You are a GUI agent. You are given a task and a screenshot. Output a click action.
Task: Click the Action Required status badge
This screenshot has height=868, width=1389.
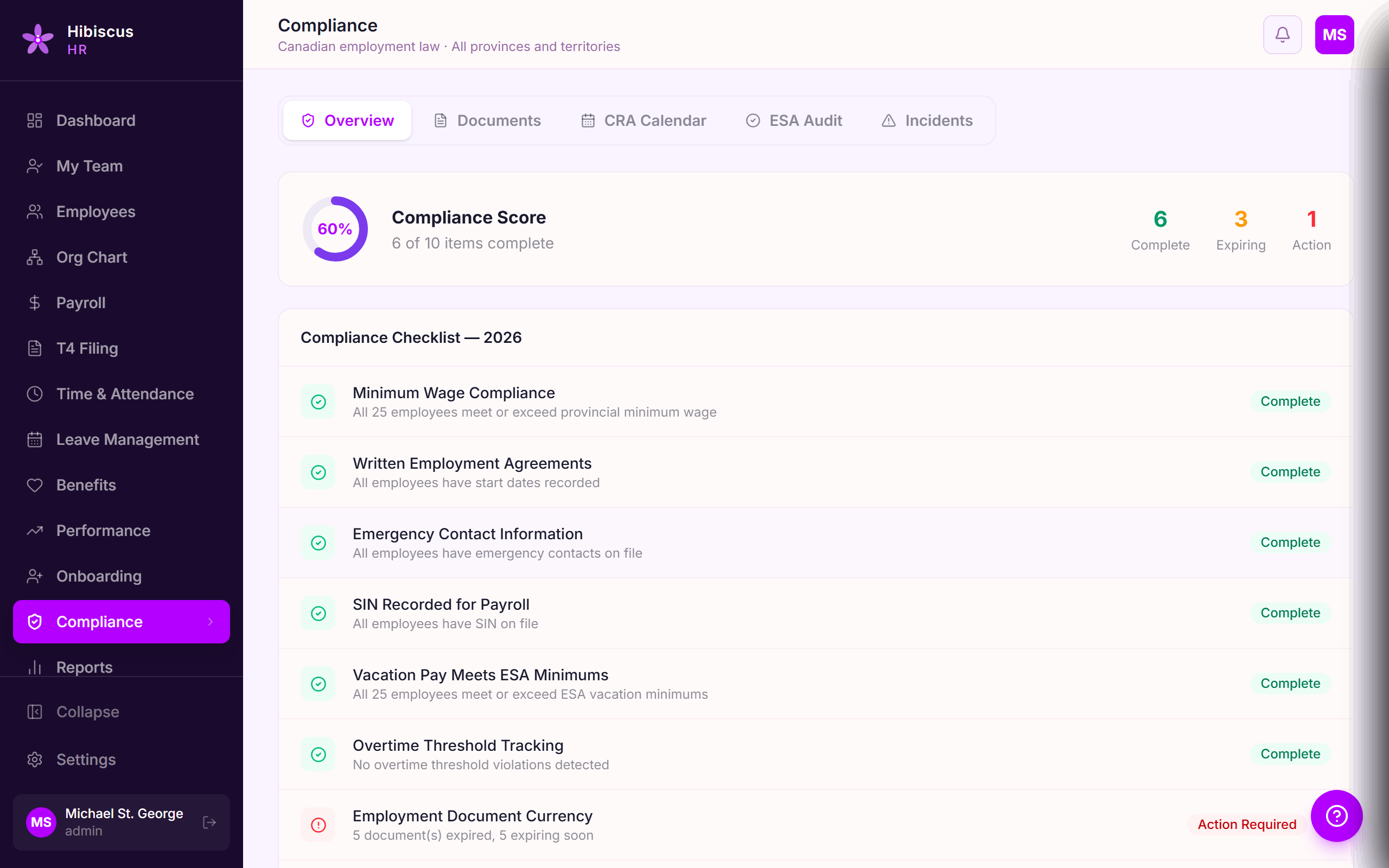click(1247, 825)
